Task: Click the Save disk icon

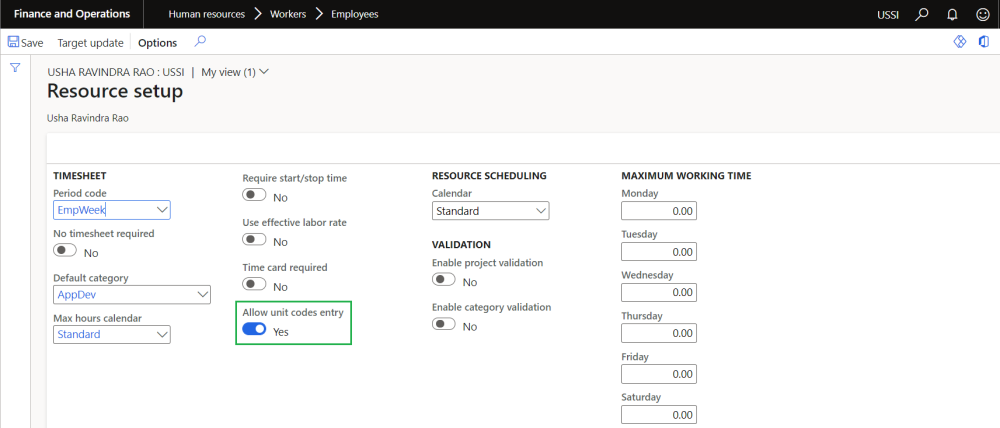Action: coord(14,43)
